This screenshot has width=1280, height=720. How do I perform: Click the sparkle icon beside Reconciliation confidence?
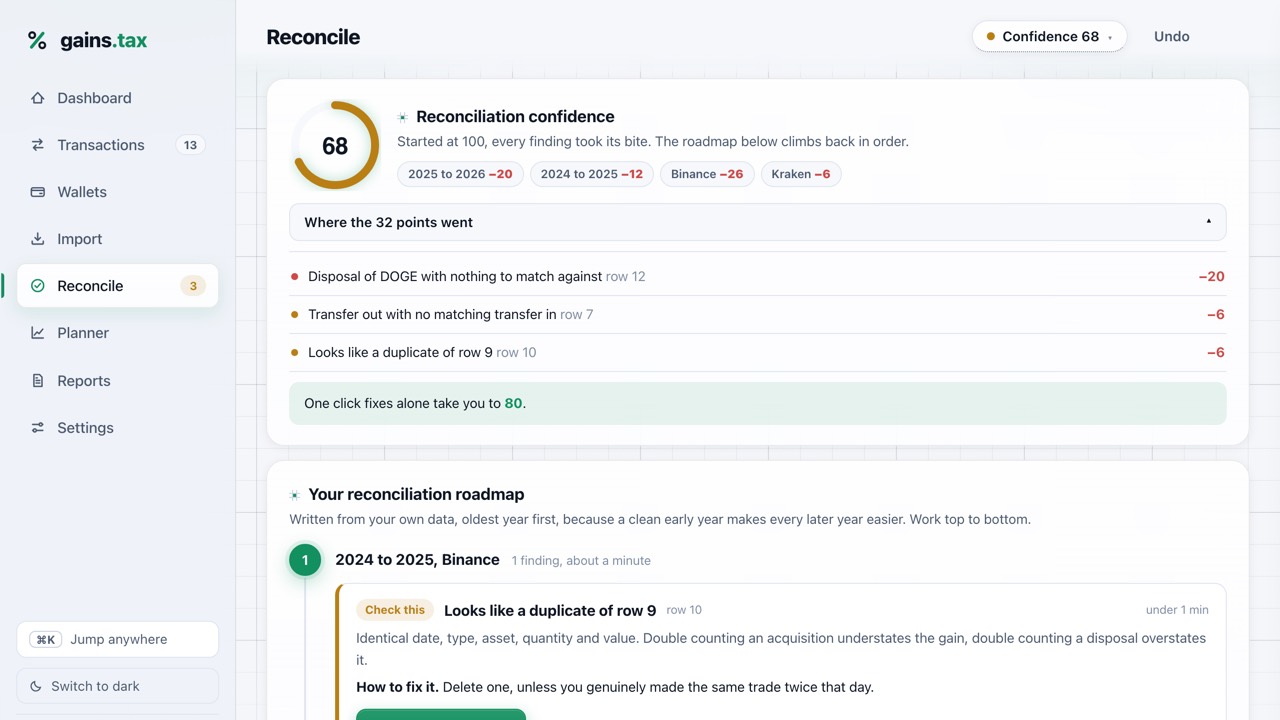[x=402, y=117]
